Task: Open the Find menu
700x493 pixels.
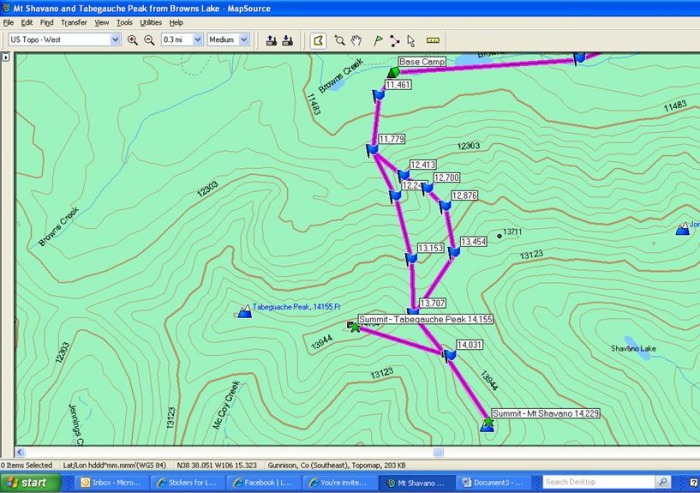Action: coord(46,22)
